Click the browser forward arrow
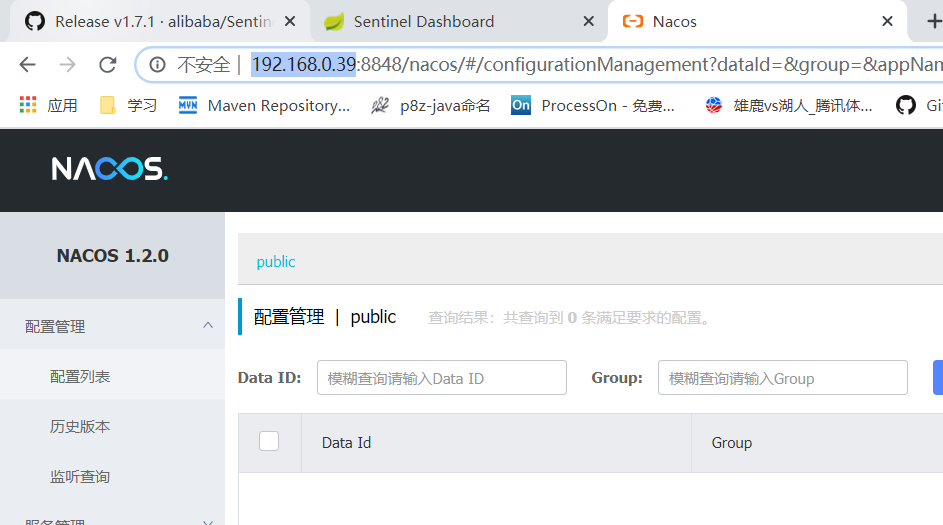 point(67,64)
